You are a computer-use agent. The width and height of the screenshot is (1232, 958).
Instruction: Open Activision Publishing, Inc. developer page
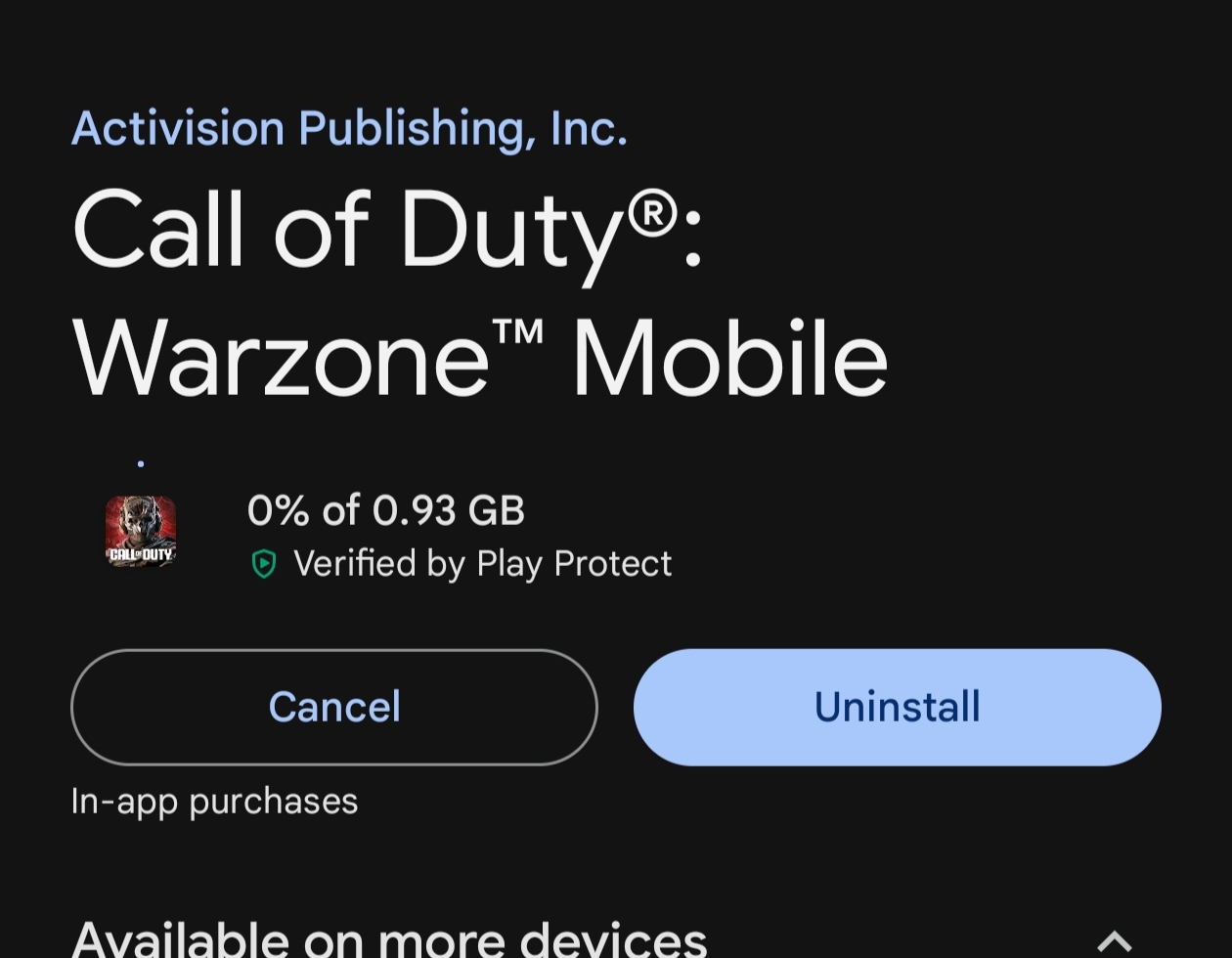coord(349,129)
